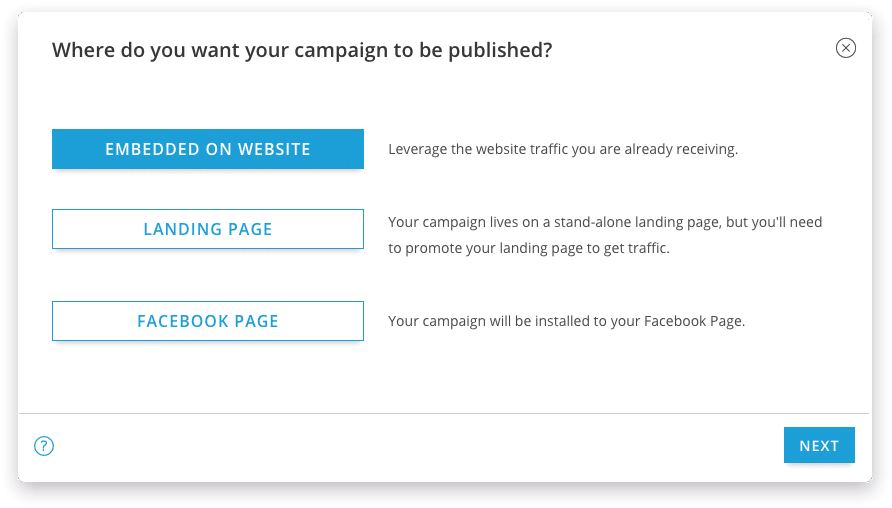Click the highlighted blue Embedded on Website button
This screenshot has height=508, width=892.
click(x=208, y=149)
